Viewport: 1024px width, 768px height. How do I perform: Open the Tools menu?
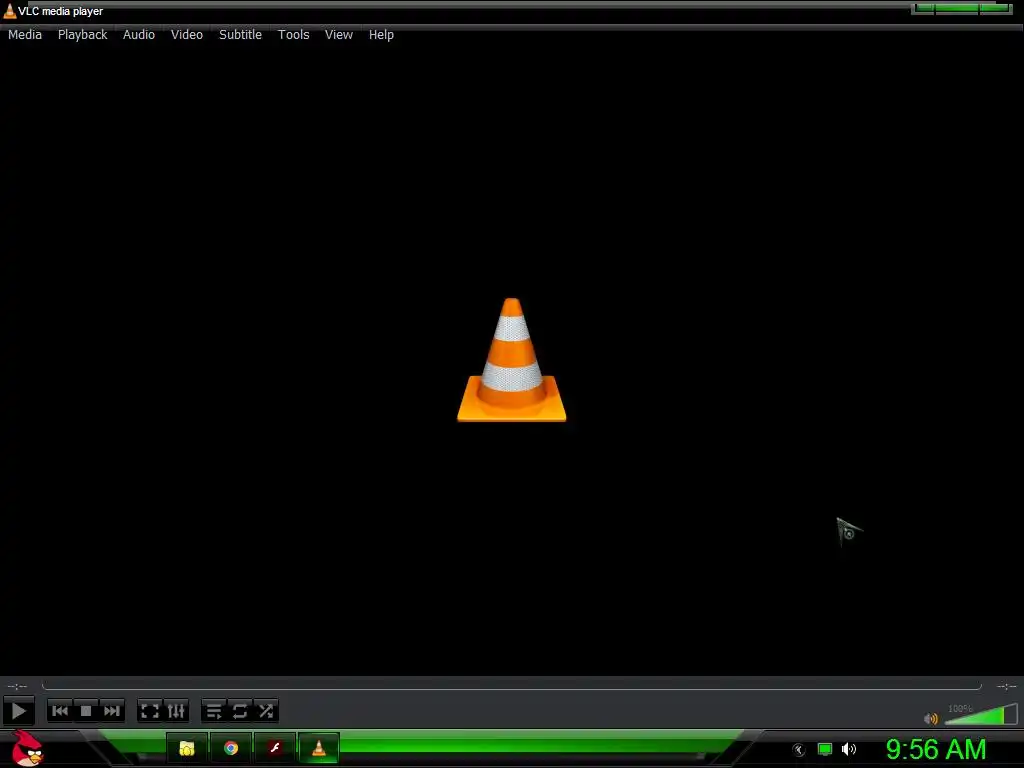pyautogui.click(x=293, y=35)
